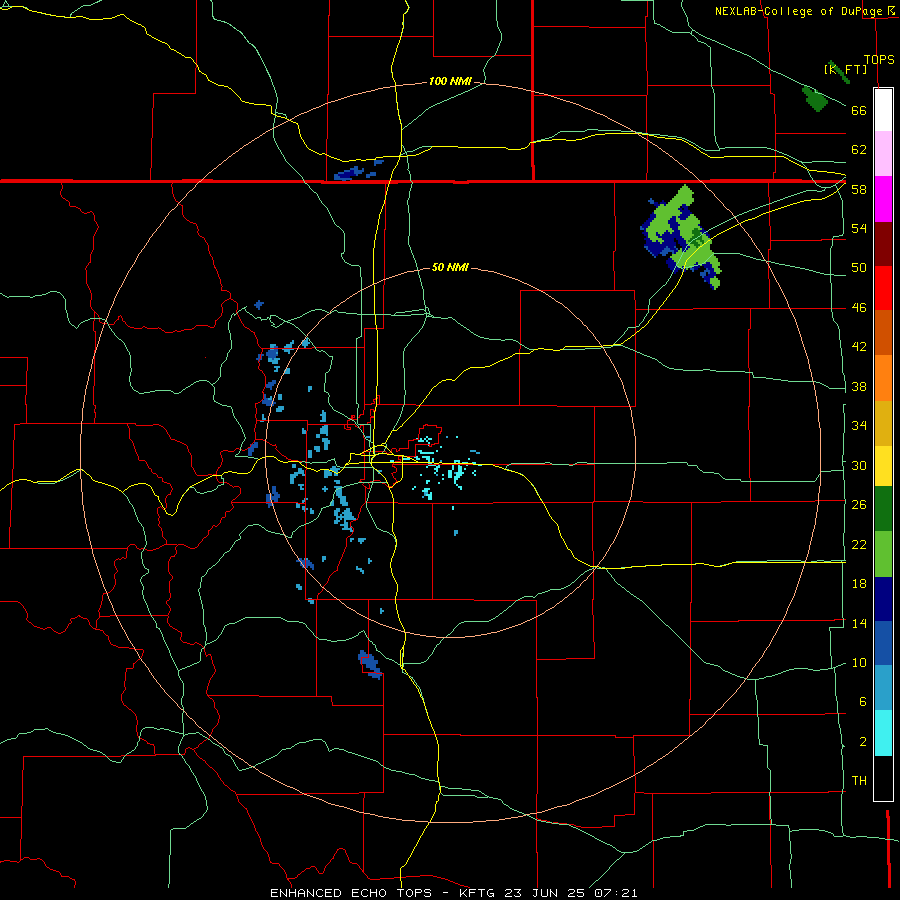Click the bright red legend band
900x900 pixels.
(883, 288)
